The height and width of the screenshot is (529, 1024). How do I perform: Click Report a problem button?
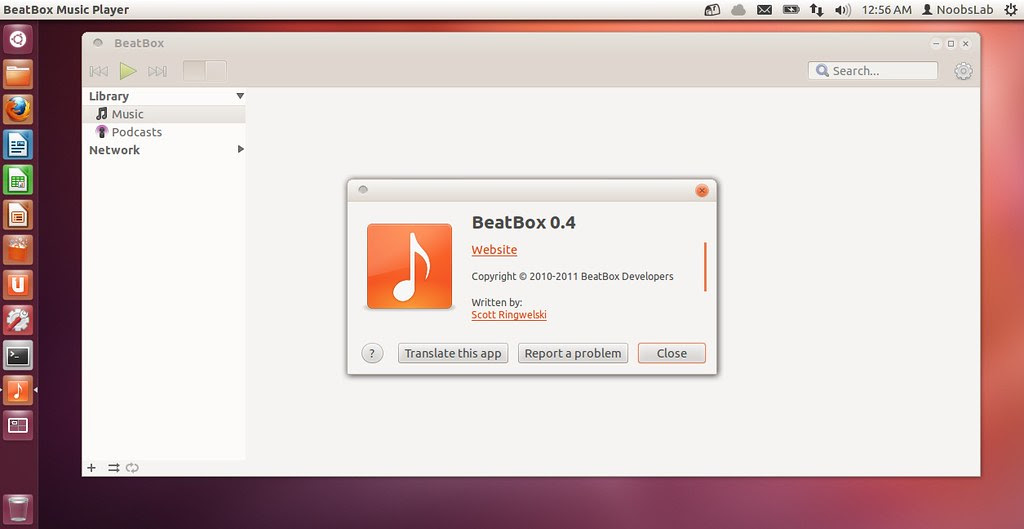tap(573, 353)
